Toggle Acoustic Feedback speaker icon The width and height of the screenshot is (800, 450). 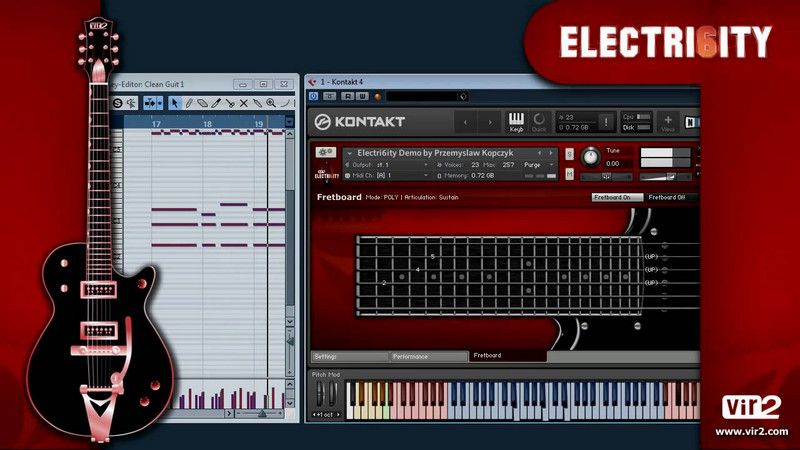(132, 104)
